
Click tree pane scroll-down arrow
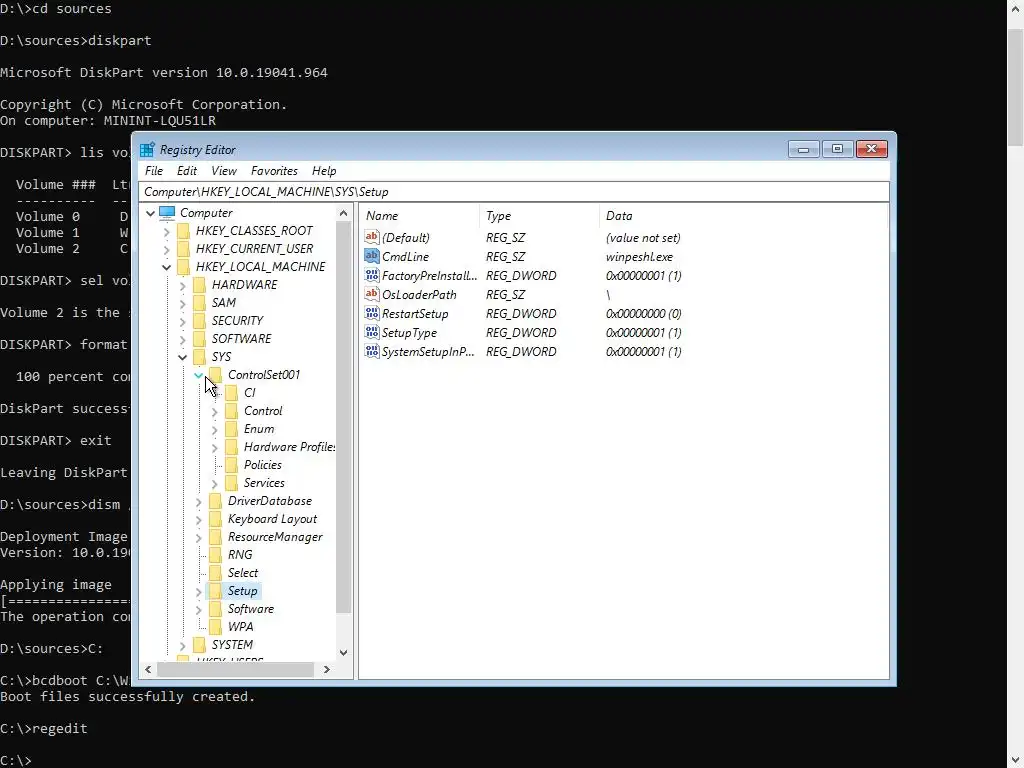click(x=344, y=652)
